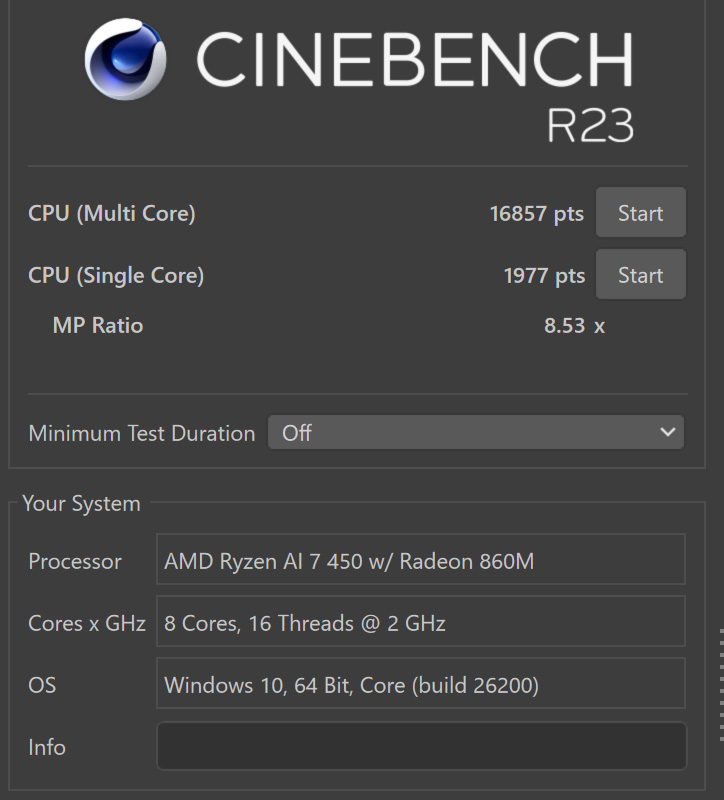Click the Processor field showing AMD Ryzen
Screen dimensions: 724x800
(420, 559)
